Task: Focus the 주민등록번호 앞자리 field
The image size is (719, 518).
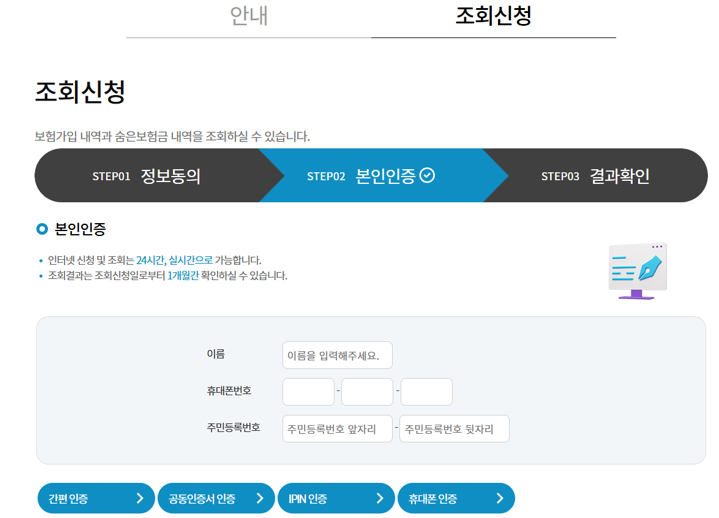Action: [x=337, y=429]
